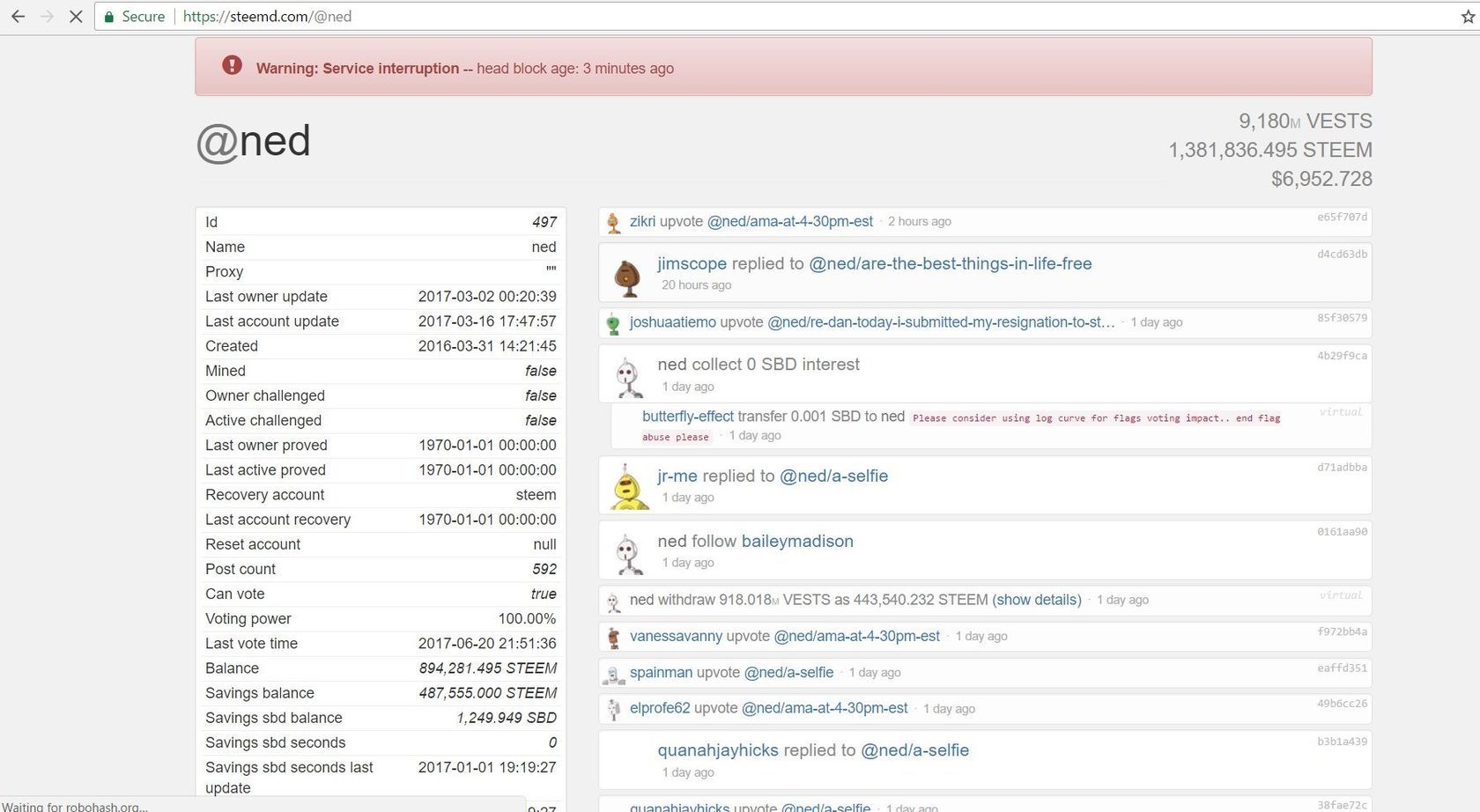The height and width of the screenshot is (812, 1480).
Task: Open butterfly-effect's profile link
Action: coord(688,417)
